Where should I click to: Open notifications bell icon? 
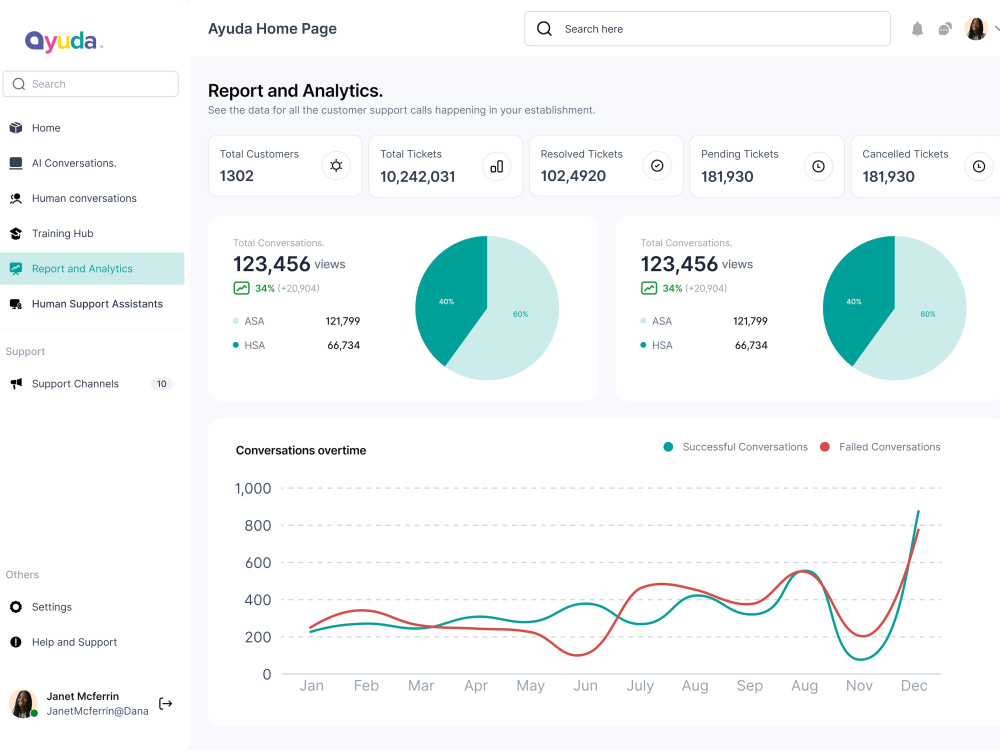click(x=917, y=29)
